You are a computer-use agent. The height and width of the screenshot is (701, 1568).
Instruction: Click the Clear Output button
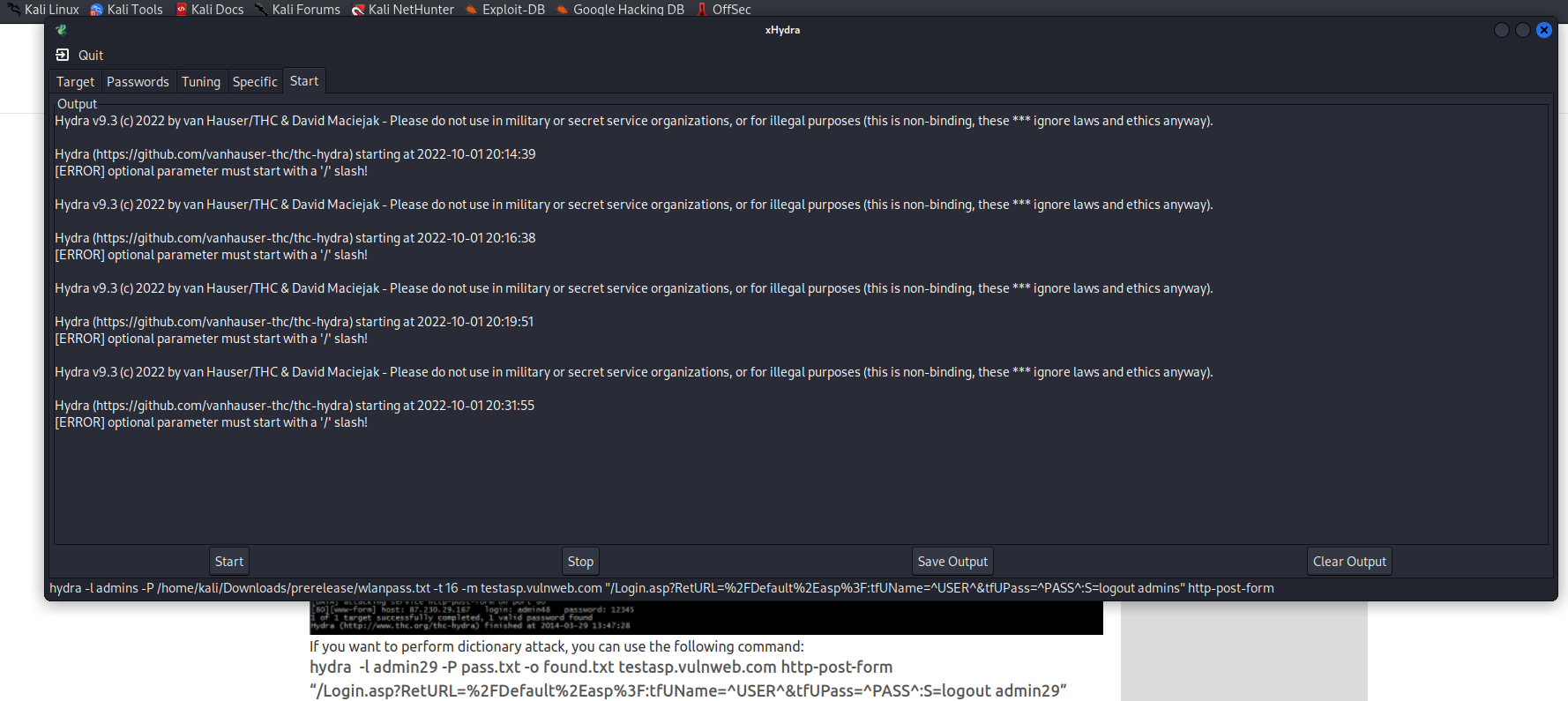pos(1349,561)
